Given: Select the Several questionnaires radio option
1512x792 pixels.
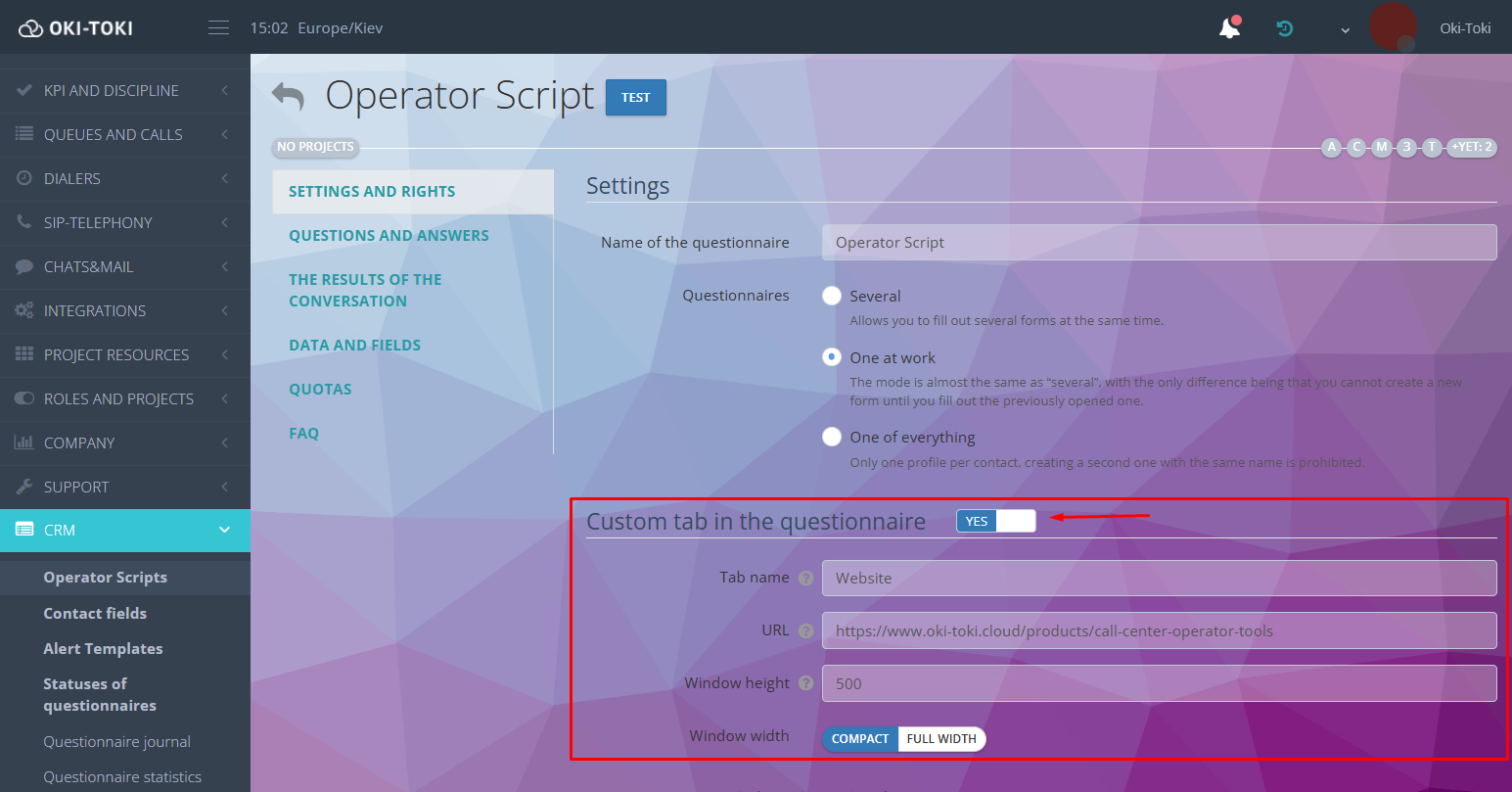Looking at the screenshot, I should pos(832,296).
